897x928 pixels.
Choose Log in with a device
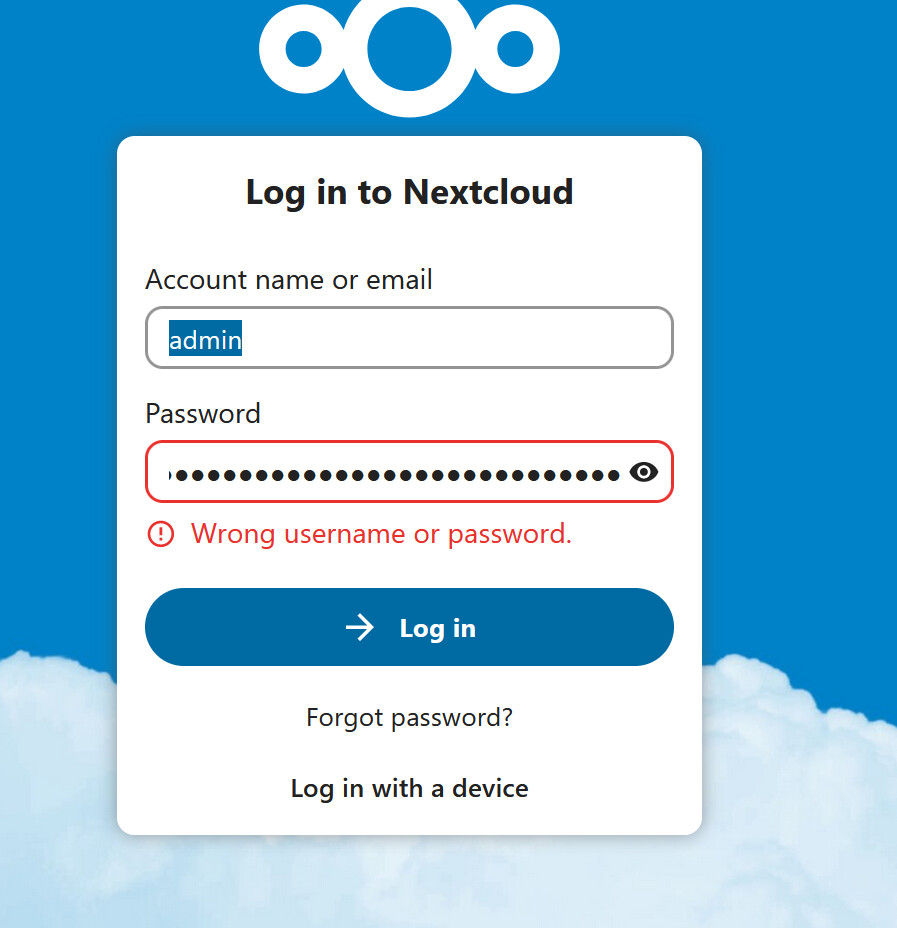[x=409, y=788]
